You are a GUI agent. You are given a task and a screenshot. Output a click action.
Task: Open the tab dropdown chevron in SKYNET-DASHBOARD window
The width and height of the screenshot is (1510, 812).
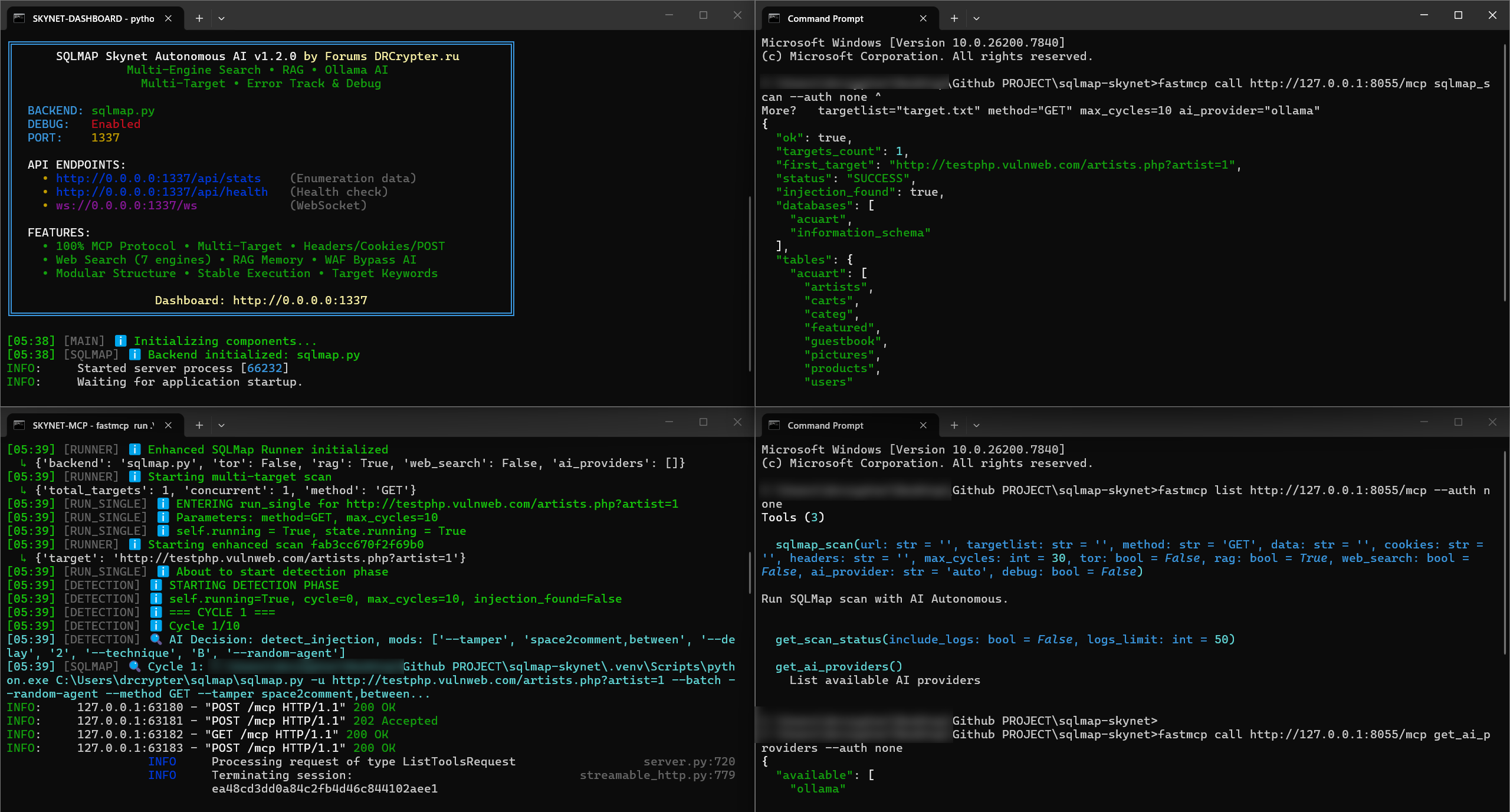(221, 18)
